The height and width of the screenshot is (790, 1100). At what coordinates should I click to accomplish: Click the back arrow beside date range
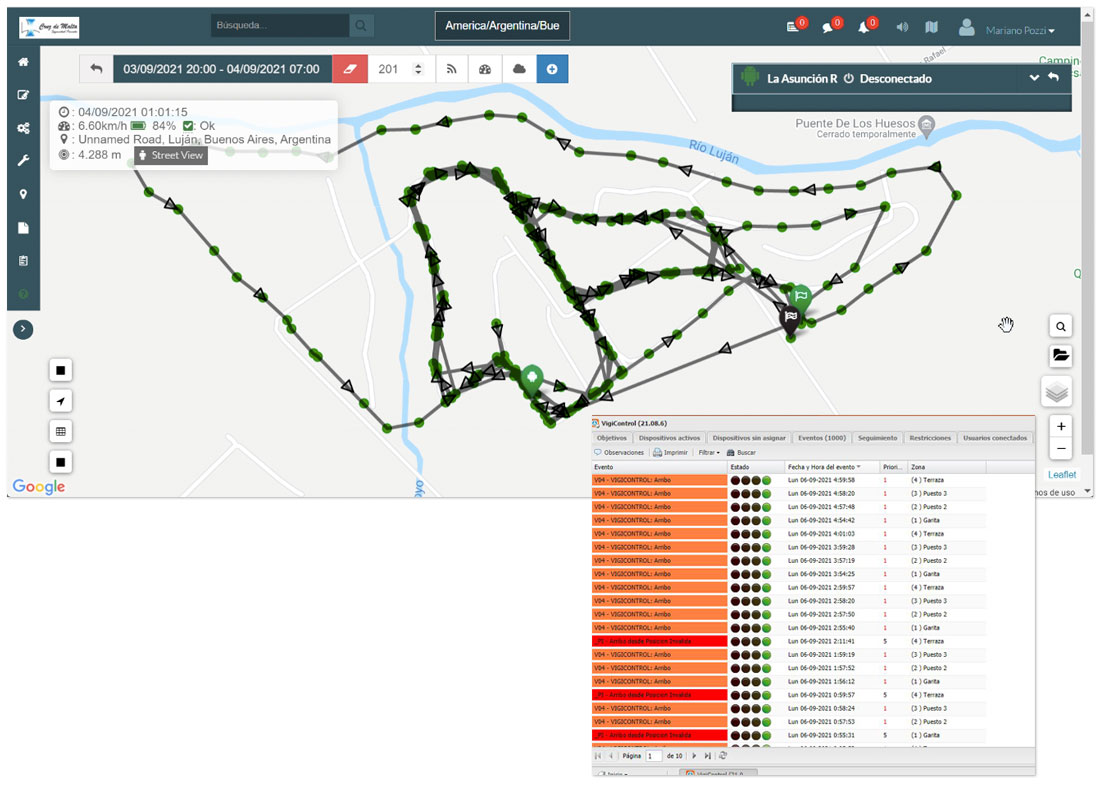(96, 69)
